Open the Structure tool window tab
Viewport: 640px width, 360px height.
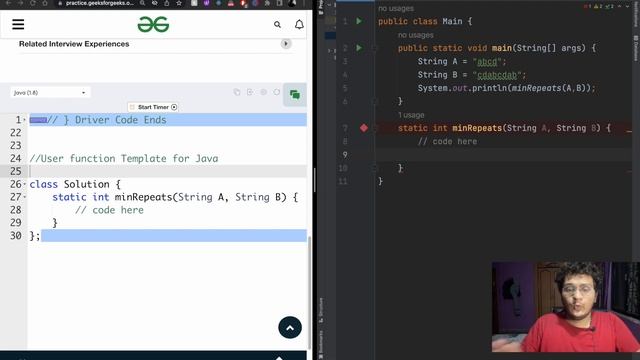tap(321, 309)
